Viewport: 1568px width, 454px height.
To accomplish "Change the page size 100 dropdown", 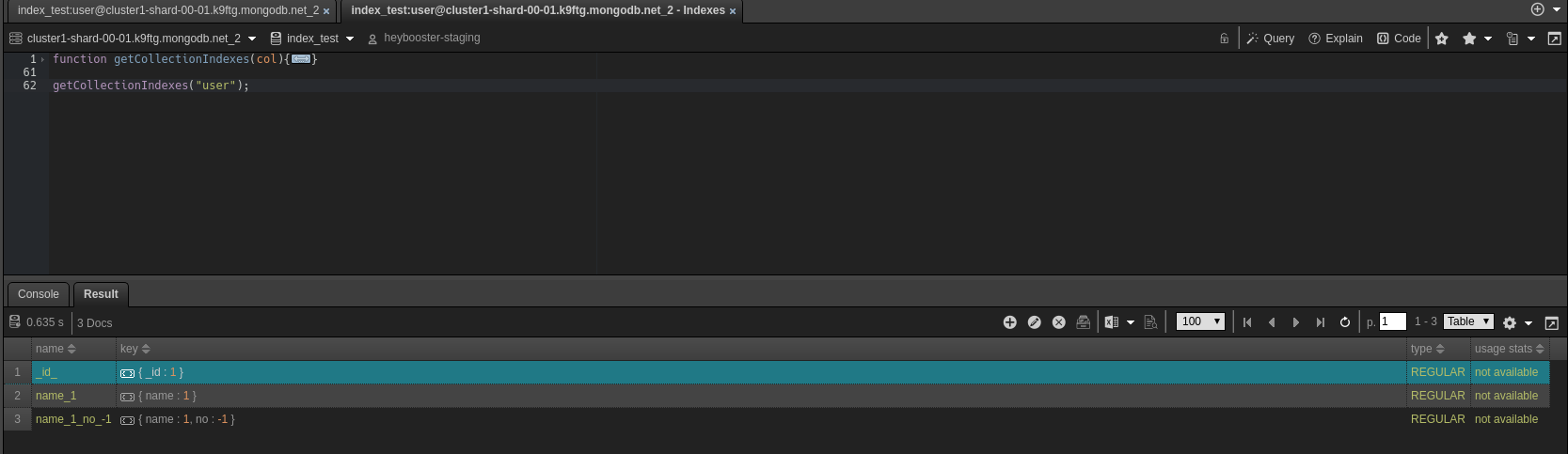I will tap(1201, 321).
